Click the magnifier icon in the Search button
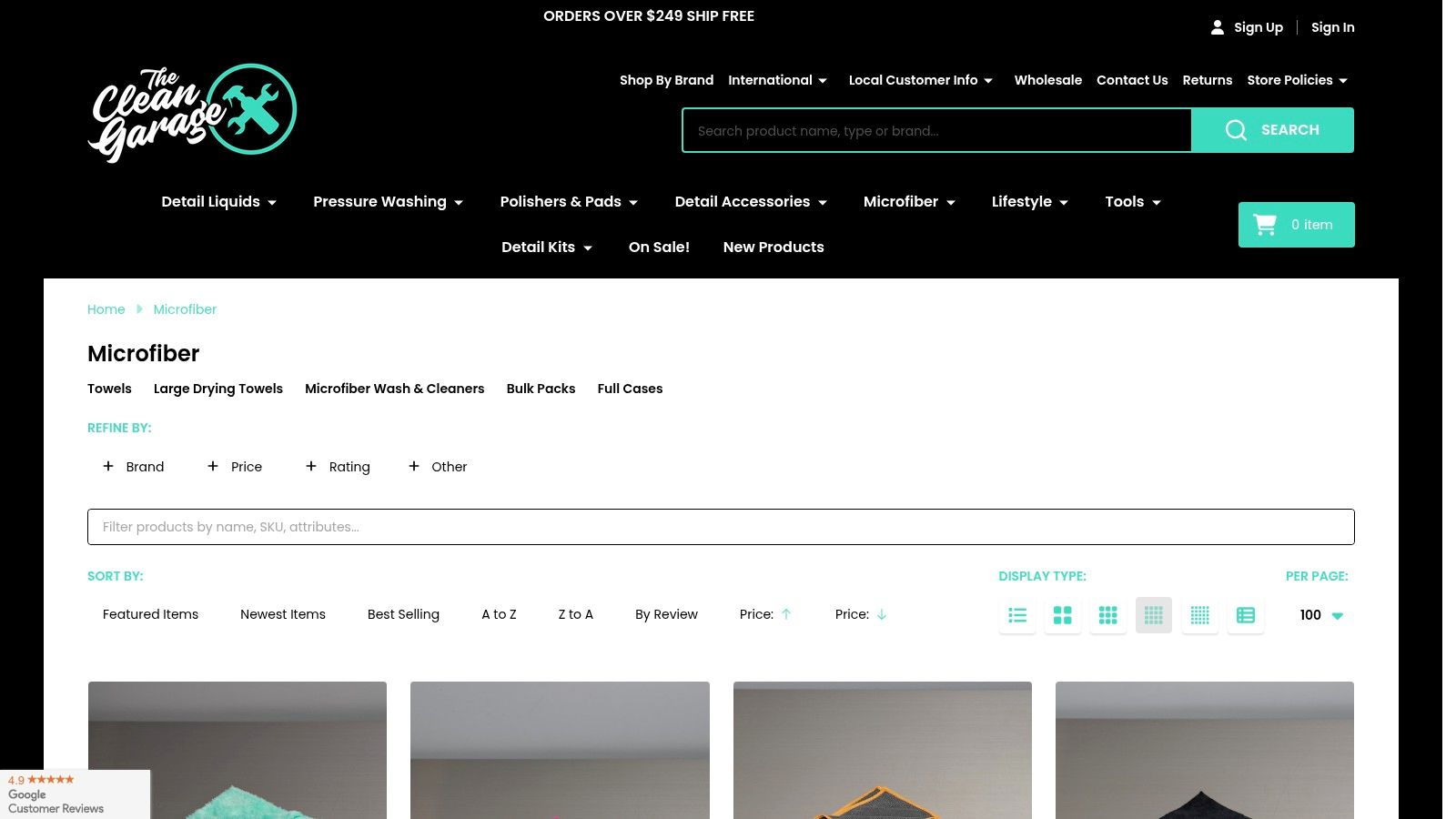The image size is (1456, 819). [x=1236, y=130]
